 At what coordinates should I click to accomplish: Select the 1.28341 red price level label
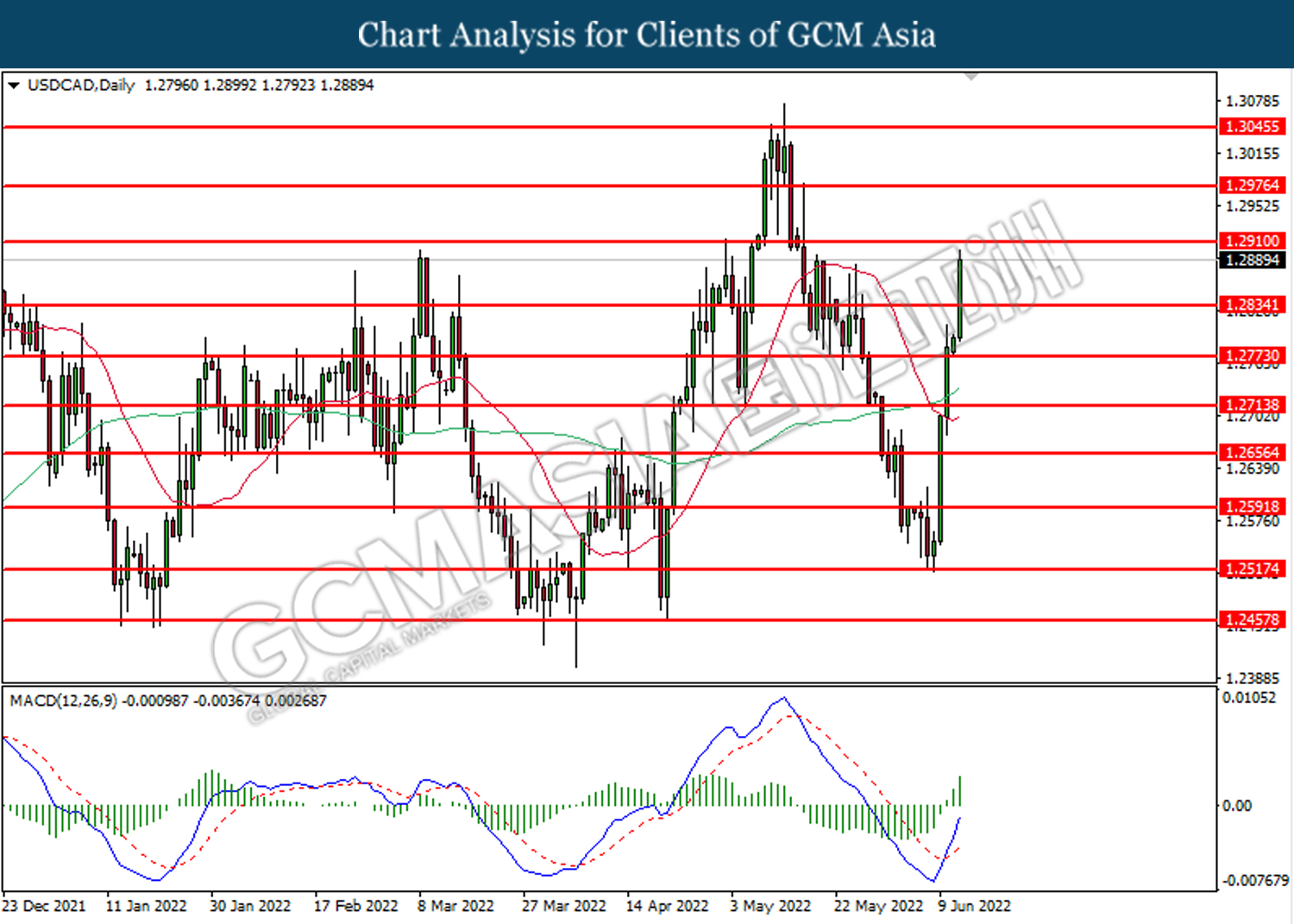tap(1253, 305)
